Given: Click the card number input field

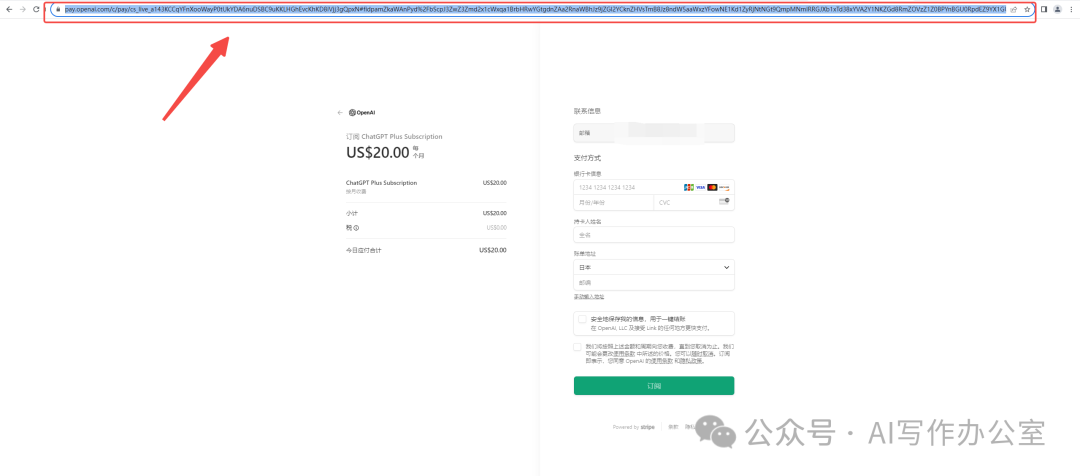Looking at the screenshot, I should pos(625,187).
